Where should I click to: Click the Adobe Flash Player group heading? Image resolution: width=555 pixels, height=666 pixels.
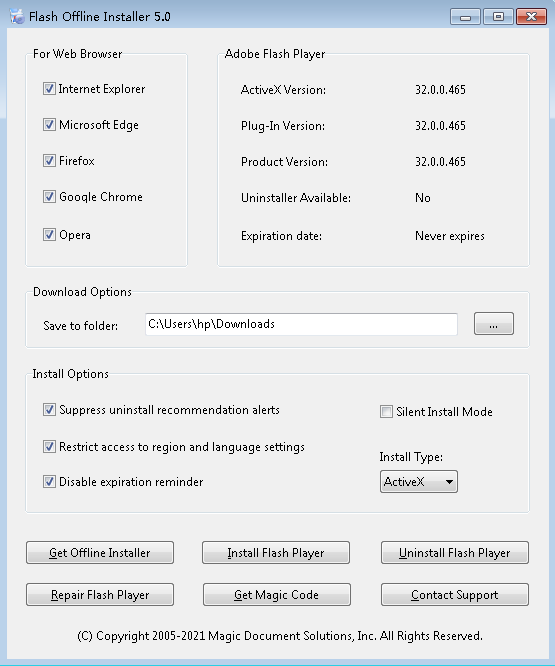click(x=275, y=54)
